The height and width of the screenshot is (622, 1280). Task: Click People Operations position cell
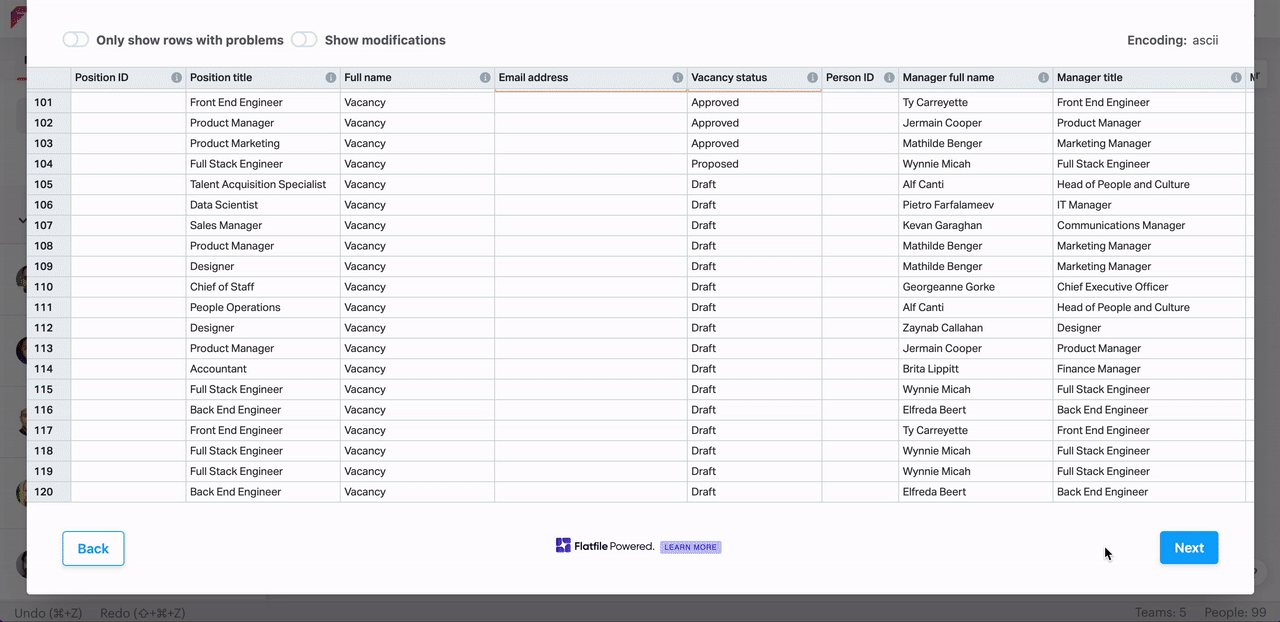coord(263,307)
